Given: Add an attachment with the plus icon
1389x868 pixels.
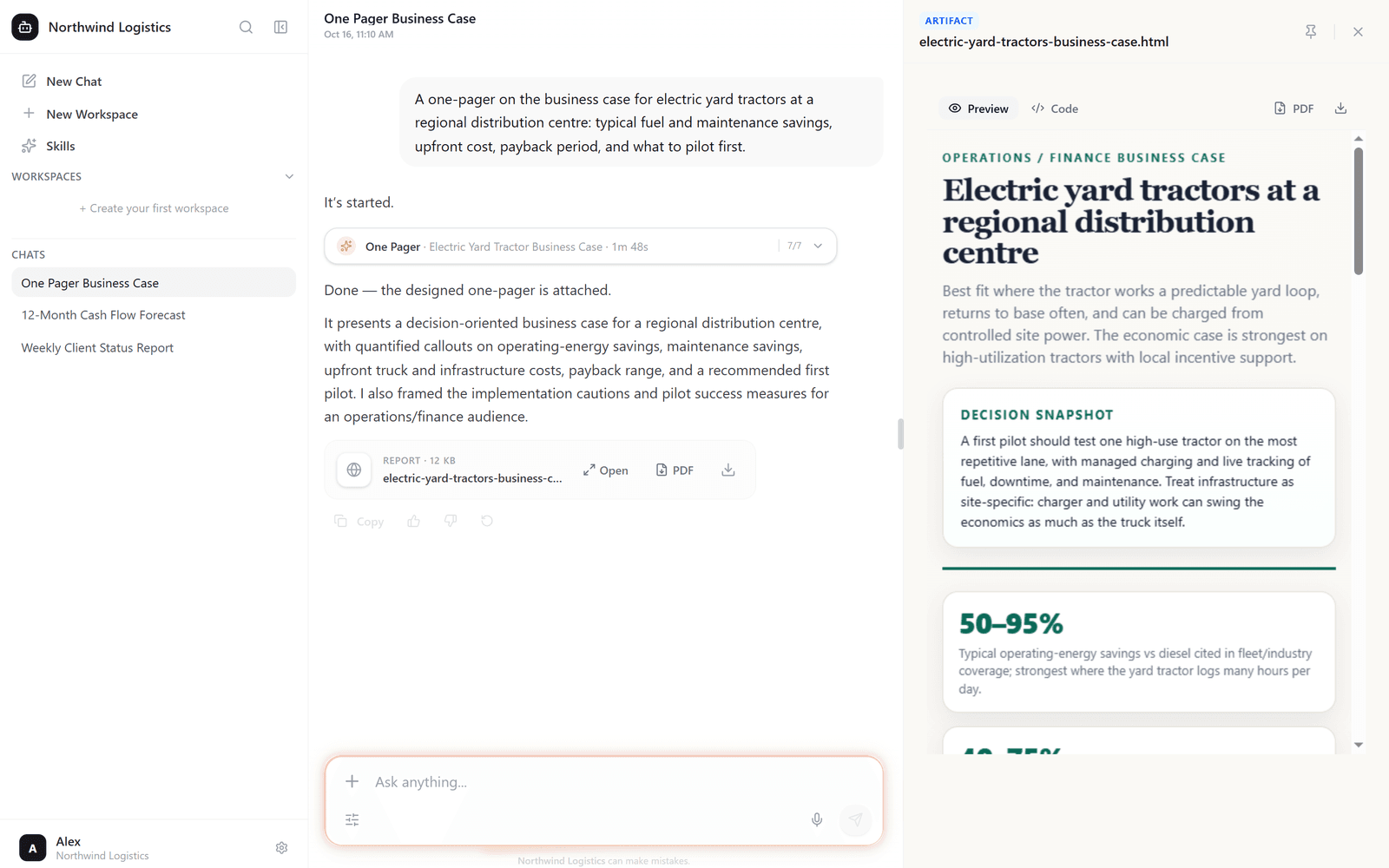Looking at the screenshot, I should coord(352,781).
